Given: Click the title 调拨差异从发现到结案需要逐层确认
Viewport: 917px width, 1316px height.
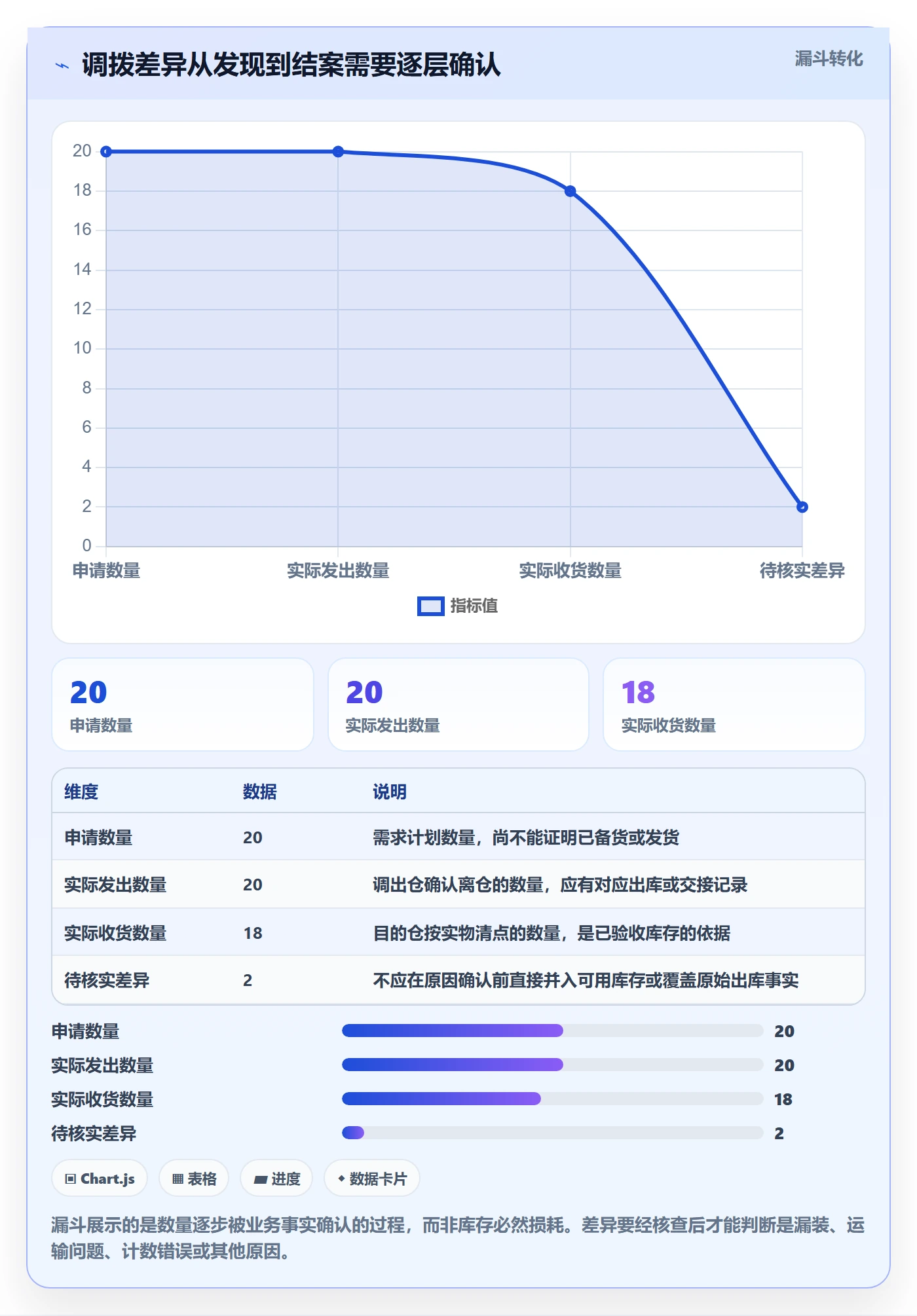Looking at the screenshot, I should pyautogui.click(x=291, y=65).
